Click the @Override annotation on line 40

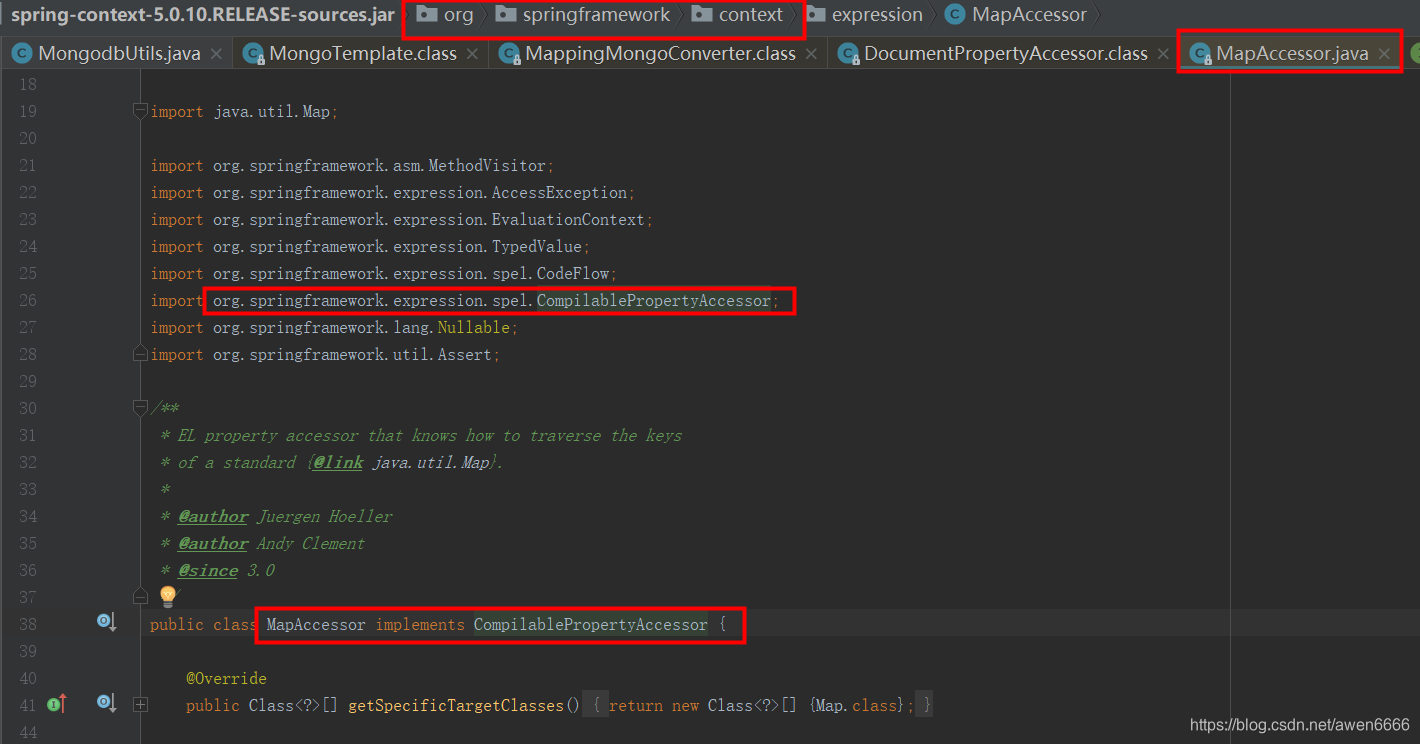[x=226, y=679]
